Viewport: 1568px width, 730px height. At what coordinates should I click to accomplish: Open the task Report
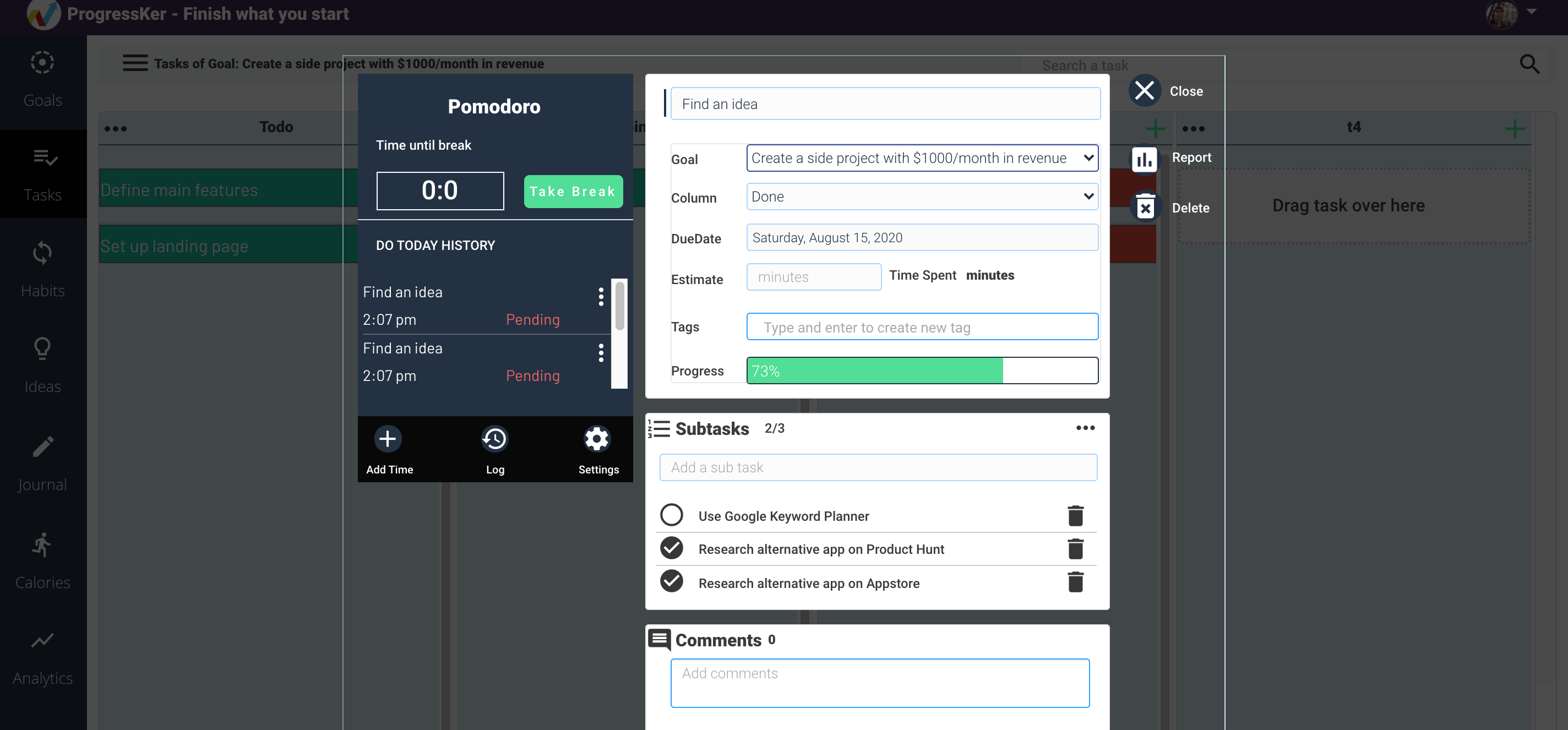pyautogui.click(x=1145, y=159)
